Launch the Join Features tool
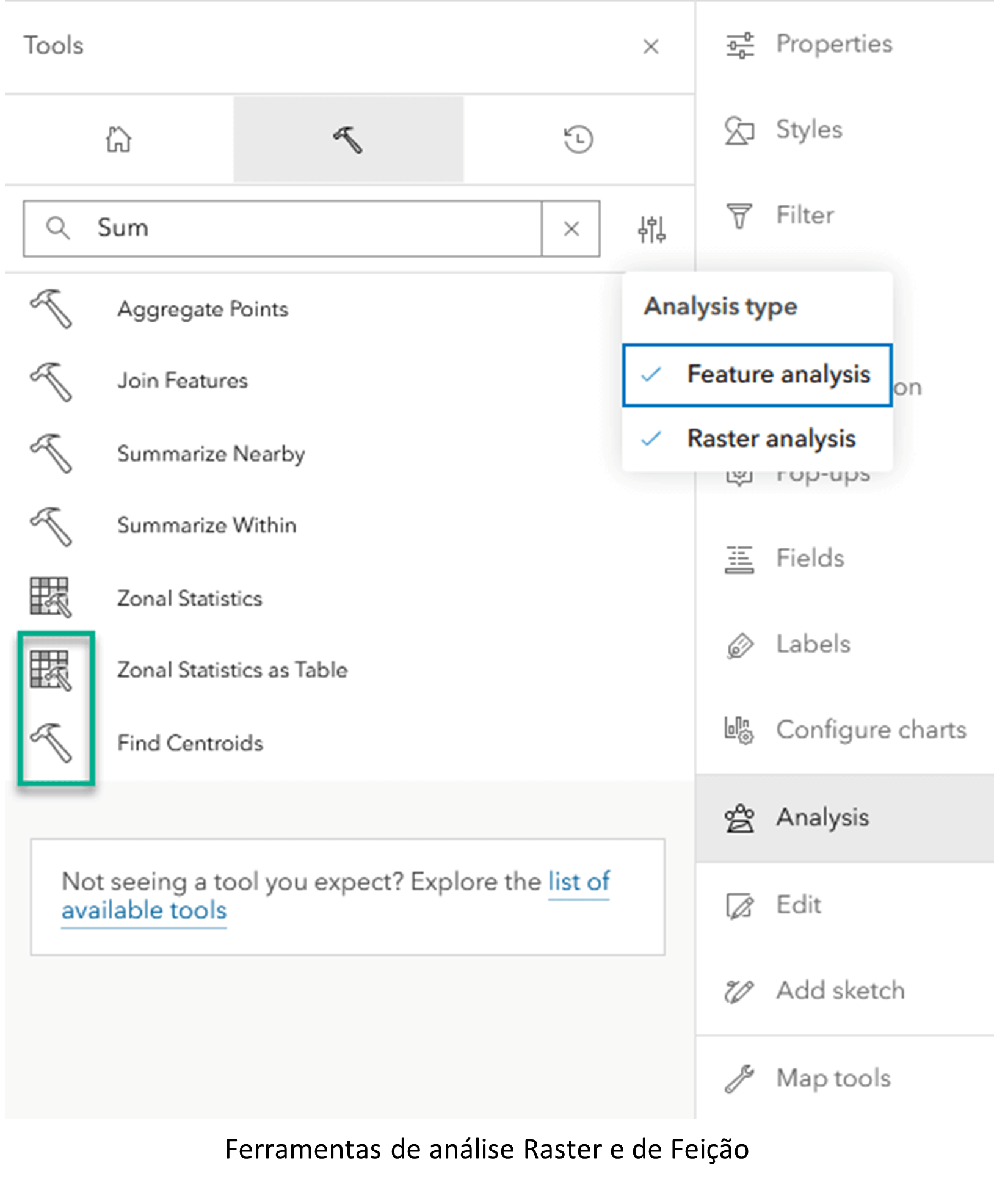The image size is (994, 1204). coord(182,381)
